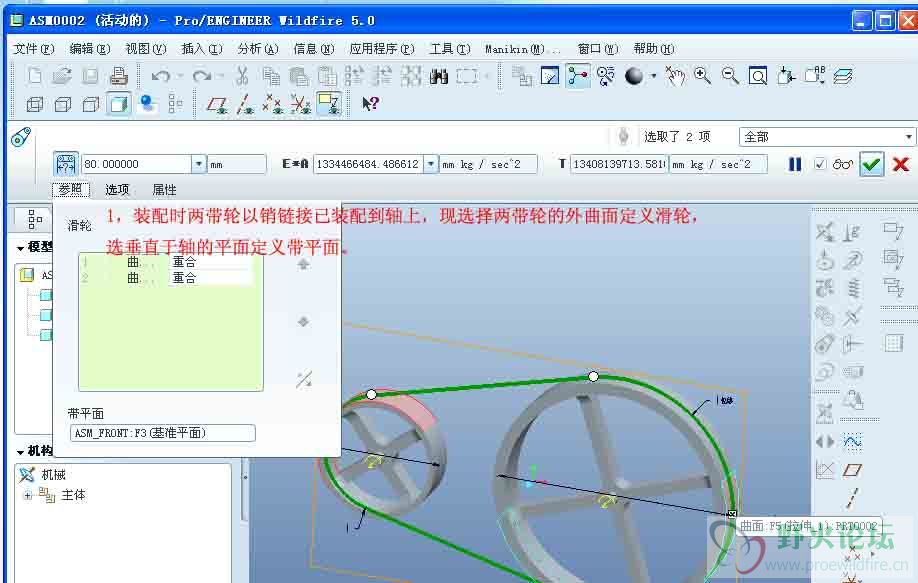Viewport: 918px width, 583px height.
Task: Open the 分析 menu
Action: coord(258,49)
